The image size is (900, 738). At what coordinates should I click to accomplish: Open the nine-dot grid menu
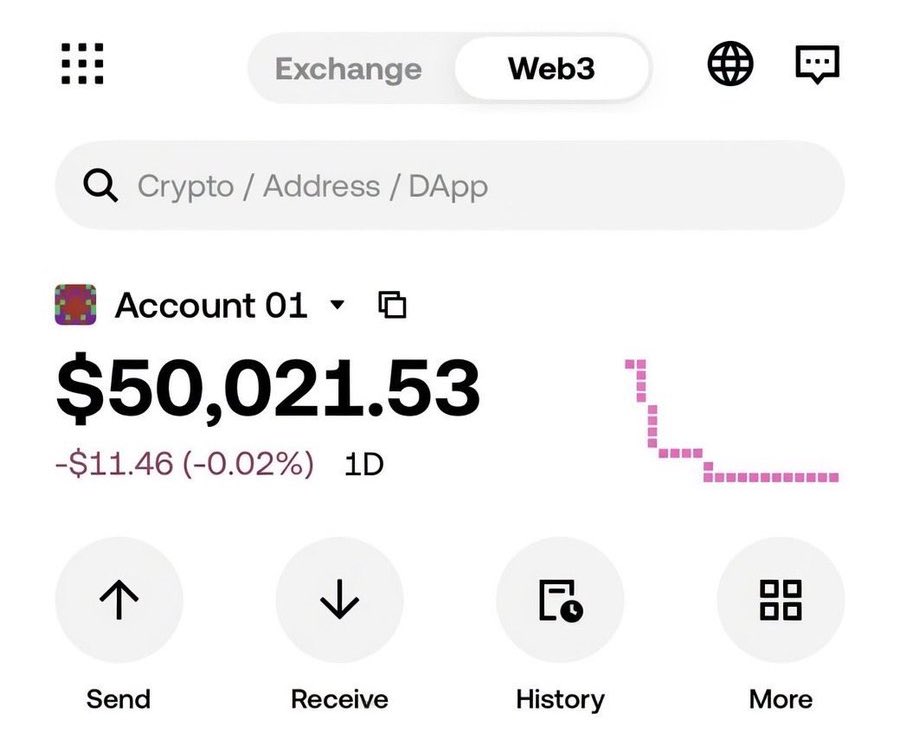82,65
